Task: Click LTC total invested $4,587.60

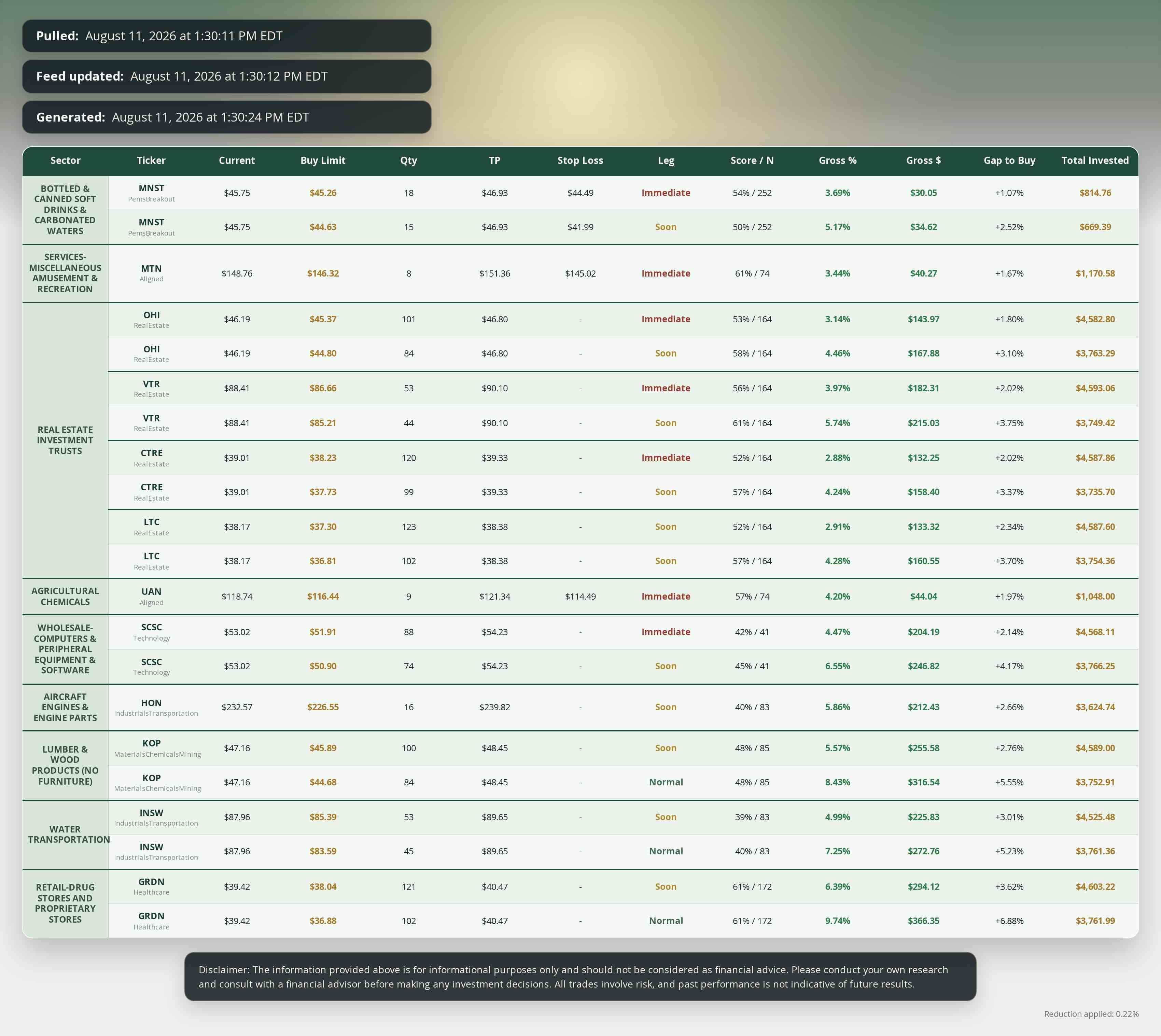Action: 1095,527
